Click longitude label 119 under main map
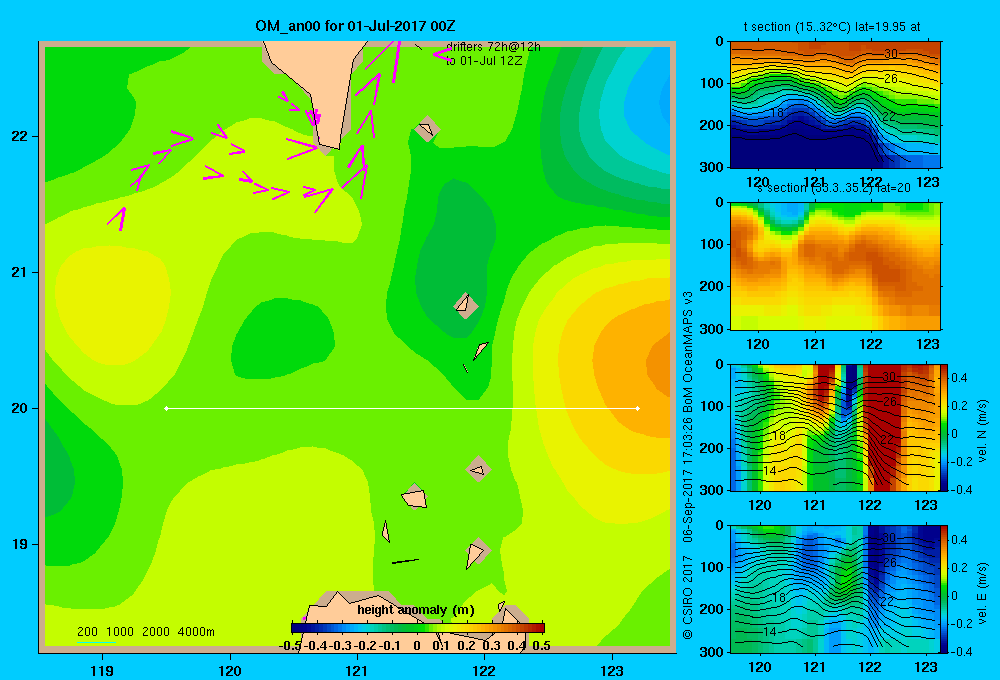 (102, 670)
